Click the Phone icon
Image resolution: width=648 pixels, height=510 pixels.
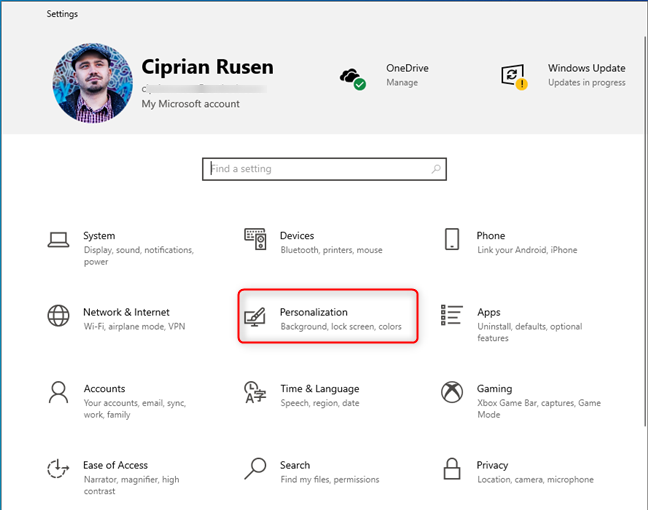point(452,239)
